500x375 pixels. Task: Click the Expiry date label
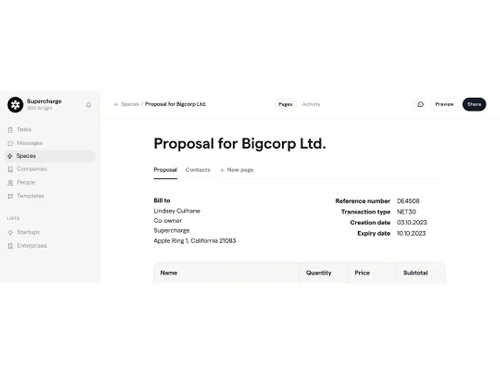tap(374, 234)
